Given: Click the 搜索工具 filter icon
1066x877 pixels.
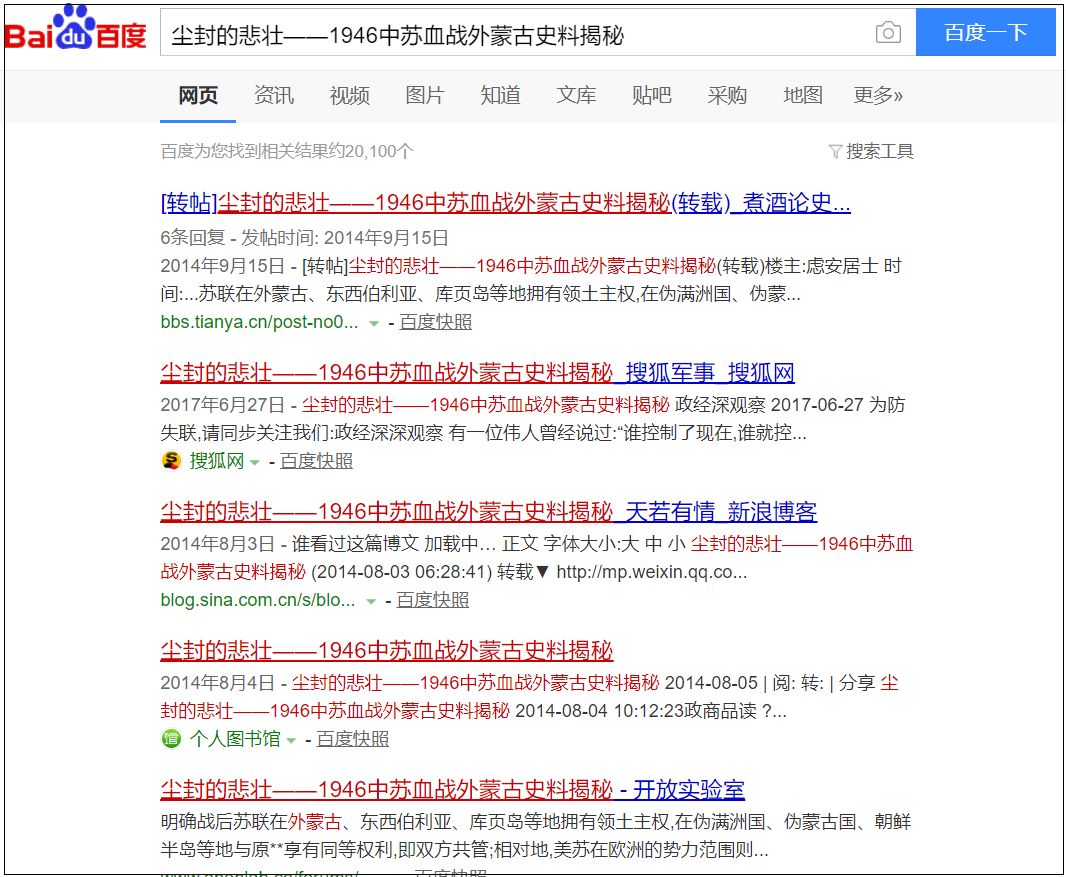Looking at the screenshot, I should point(837,150).
